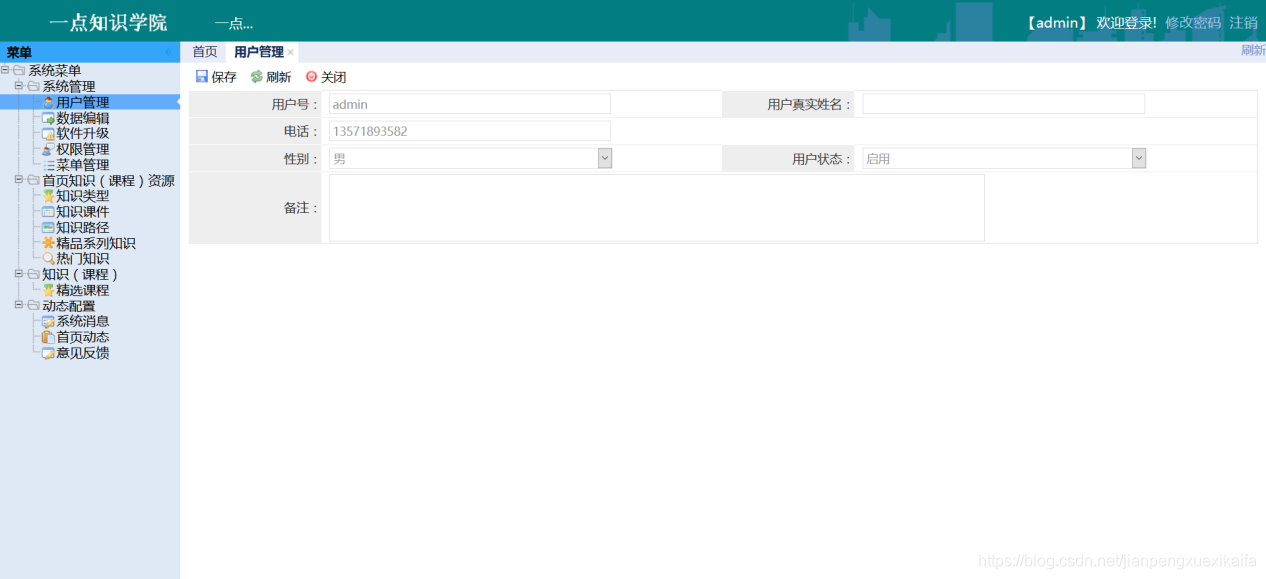
Task: Click the 【admin】 username in the header
Action: click(1057, 22)
